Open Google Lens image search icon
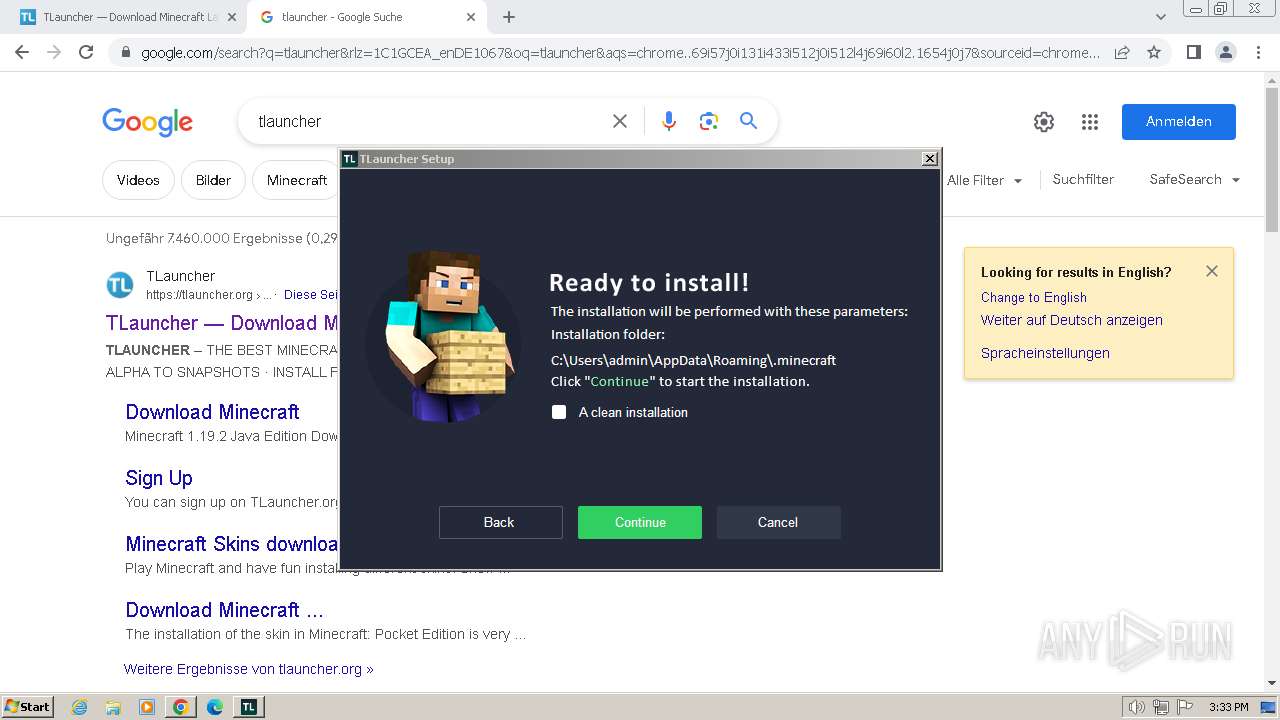Screen dimensions: 1280x720 coord(709,121)
